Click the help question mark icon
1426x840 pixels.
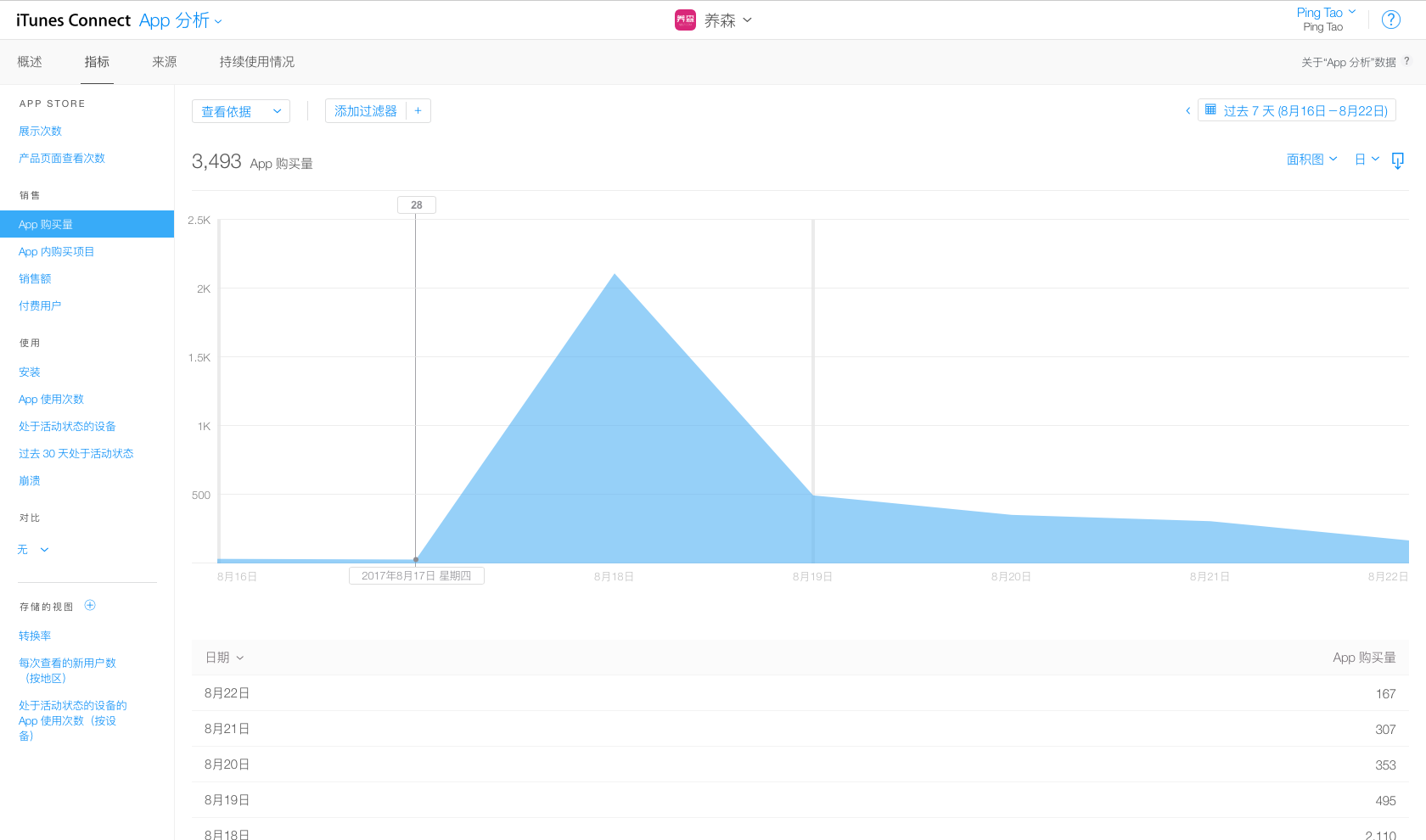coord(1390,20)
